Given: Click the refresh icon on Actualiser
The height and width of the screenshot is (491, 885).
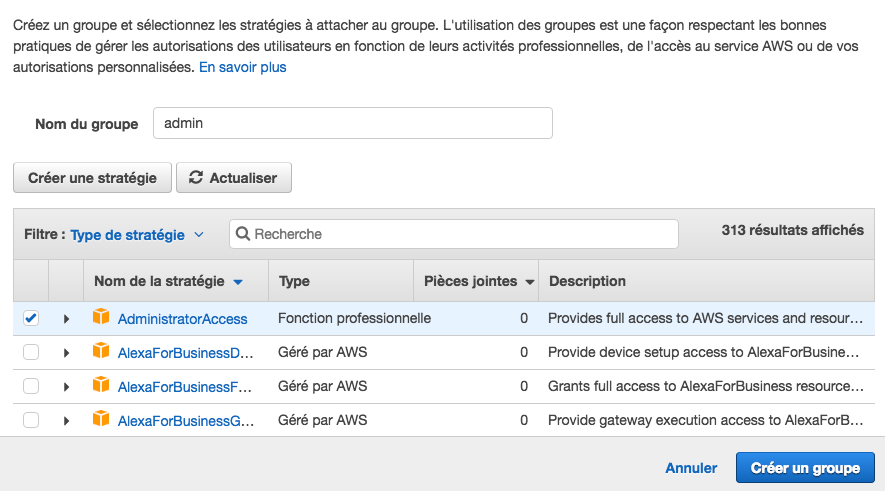Looking at the screenshot, I should pos(196,178).
